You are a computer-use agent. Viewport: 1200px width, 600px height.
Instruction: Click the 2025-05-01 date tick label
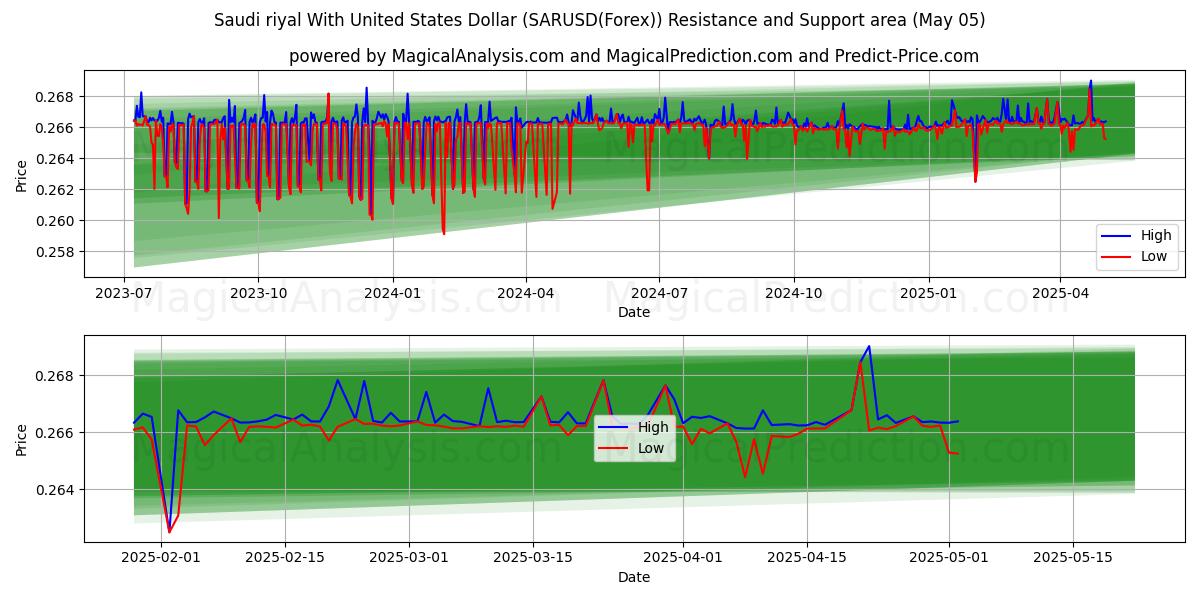[950, 557]
